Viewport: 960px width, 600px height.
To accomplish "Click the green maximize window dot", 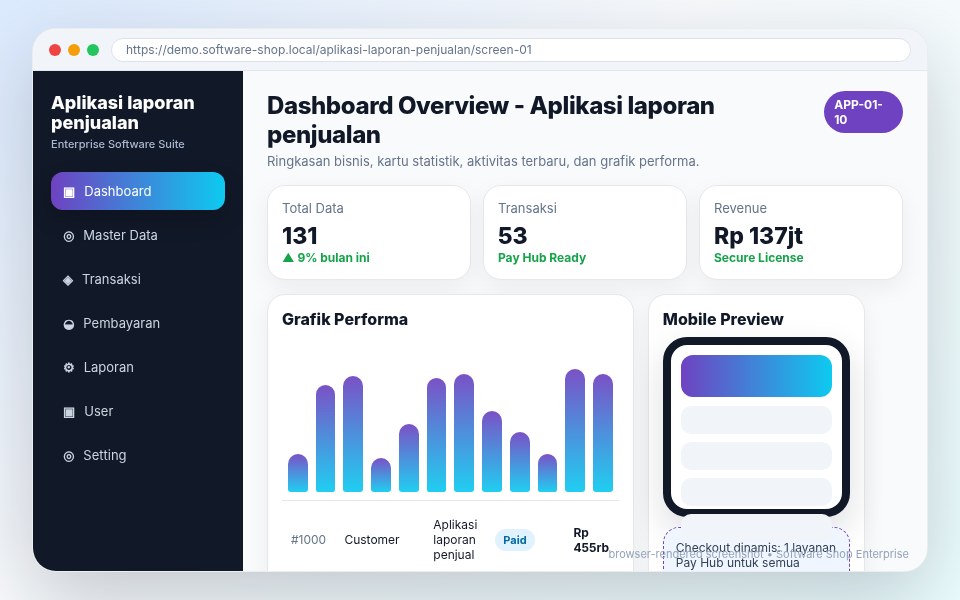I will (x=93, y=50).
